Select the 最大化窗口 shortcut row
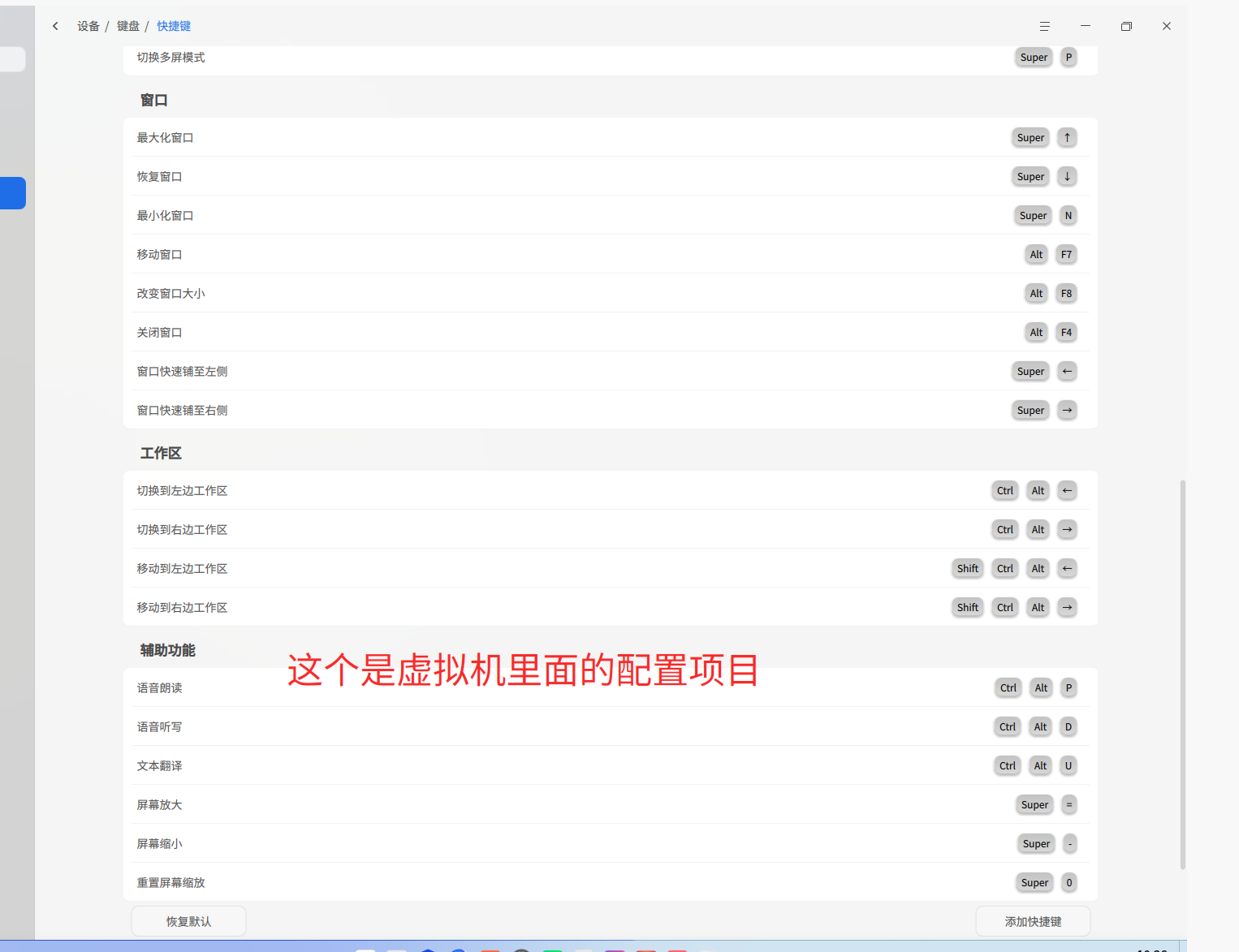1239x952 pixels. click(611, 137)
